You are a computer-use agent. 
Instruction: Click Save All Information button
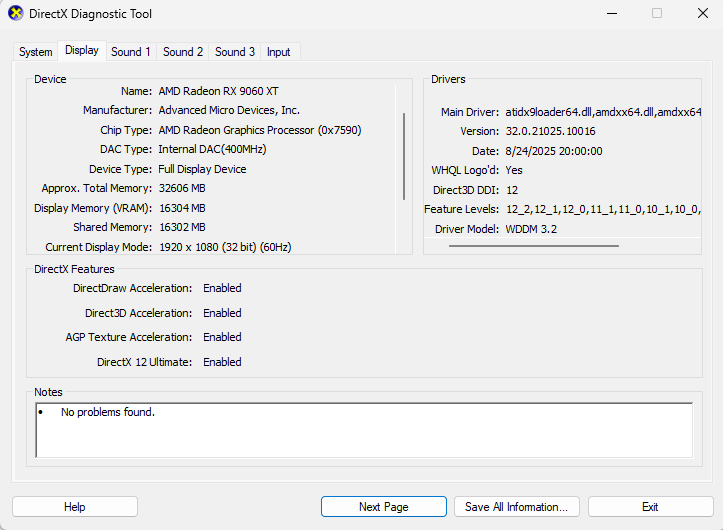point(516,507)
